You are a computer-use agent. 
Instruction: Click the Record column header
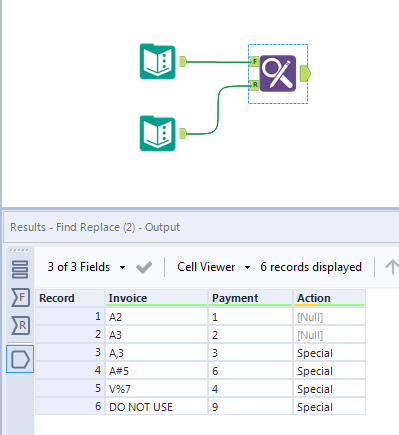point(70,298)
